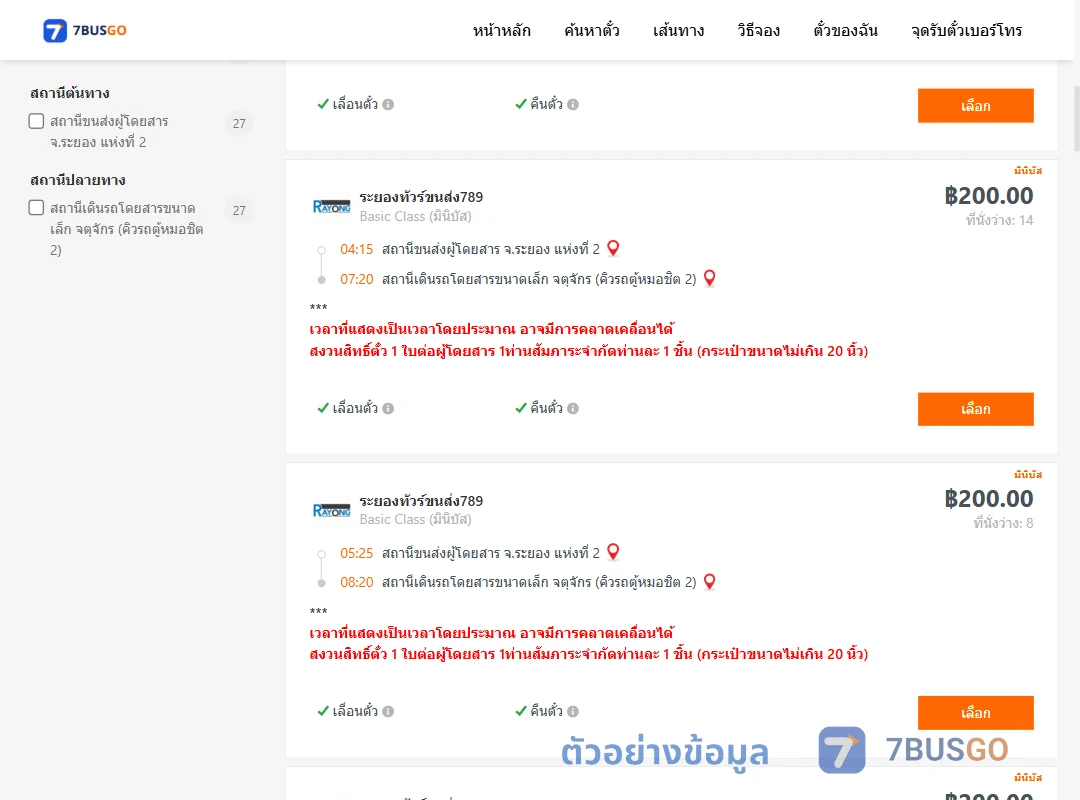Image resolution: width=1080 pixels, height=800 pixels.
Task: Click ที่นั่งว่าง: 8 seat count
Action: pyautogui.click(x=1003, y=523)
